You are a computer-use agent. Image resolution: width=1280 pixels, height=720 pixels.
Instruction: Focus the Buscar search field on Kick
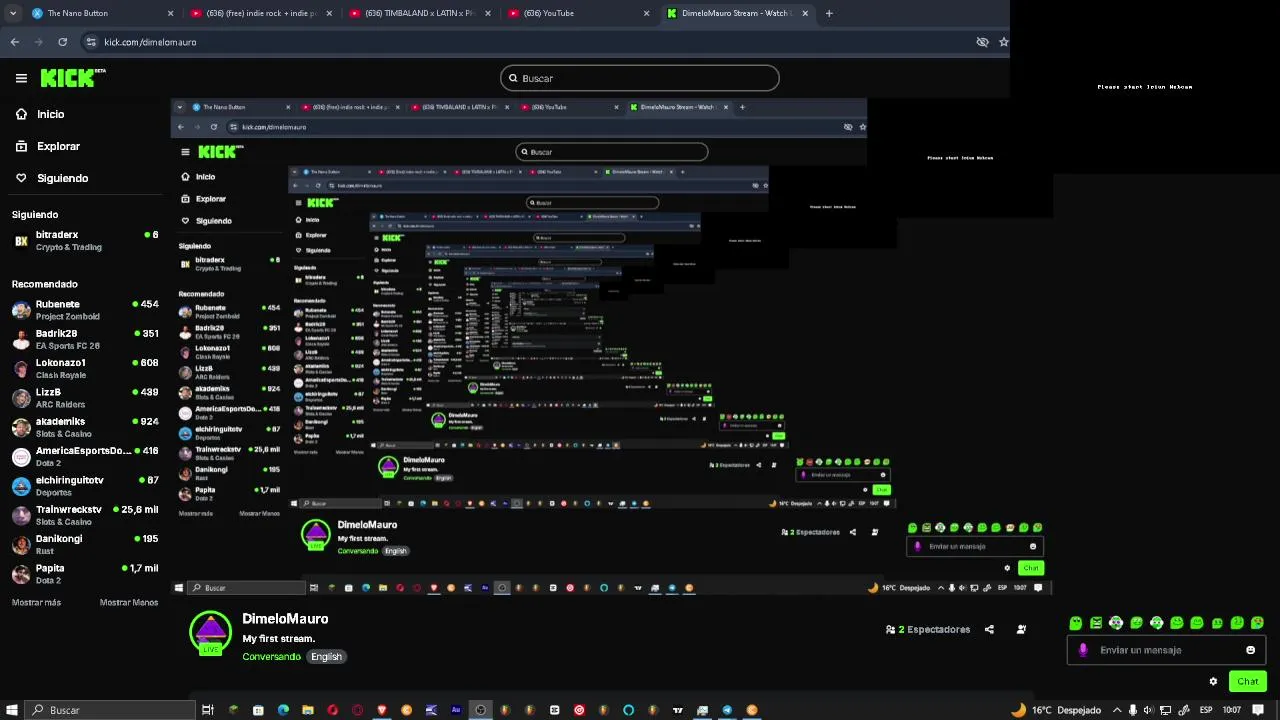click(x=640, y=78)
